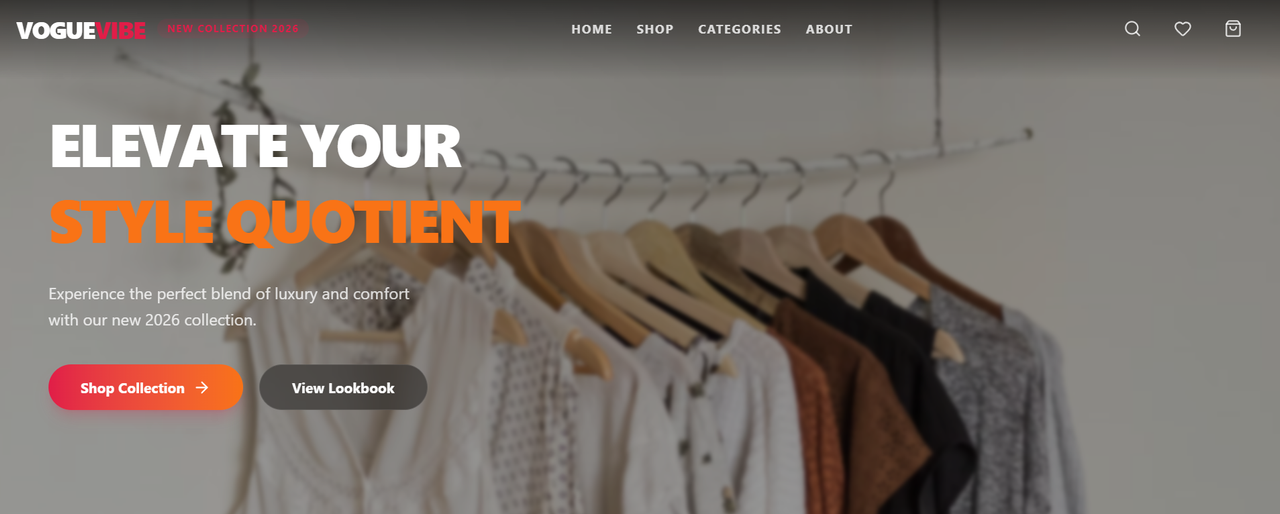Open the search icon in the header

pyautogui.click(x=1132, y=29)
